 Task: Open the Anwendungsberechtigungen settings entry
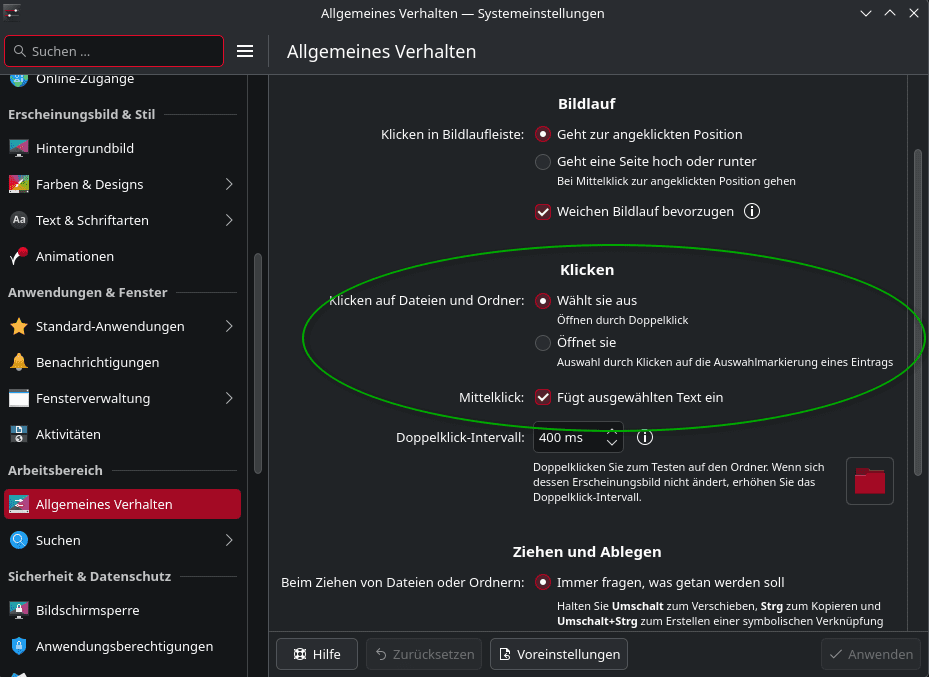click(124, 646)
